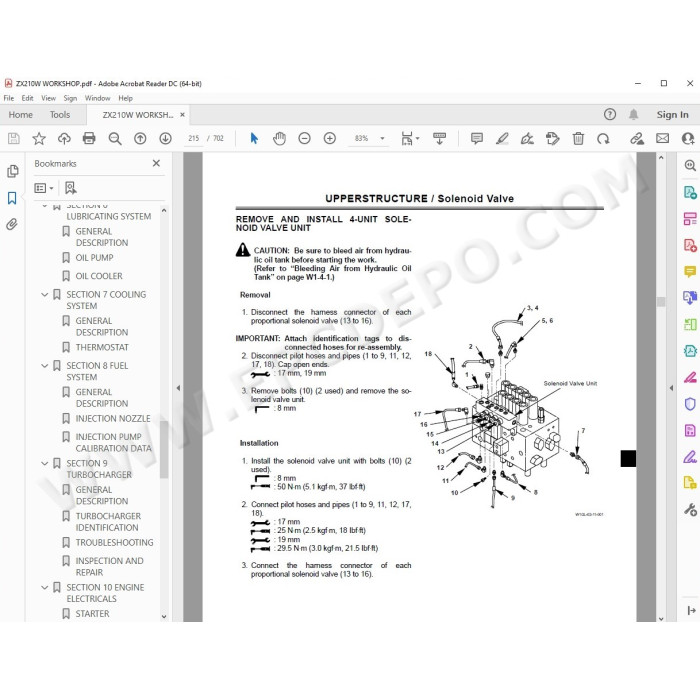The image size is (700, 700).
Task: Open the Help menu
Action: (125, 98)
